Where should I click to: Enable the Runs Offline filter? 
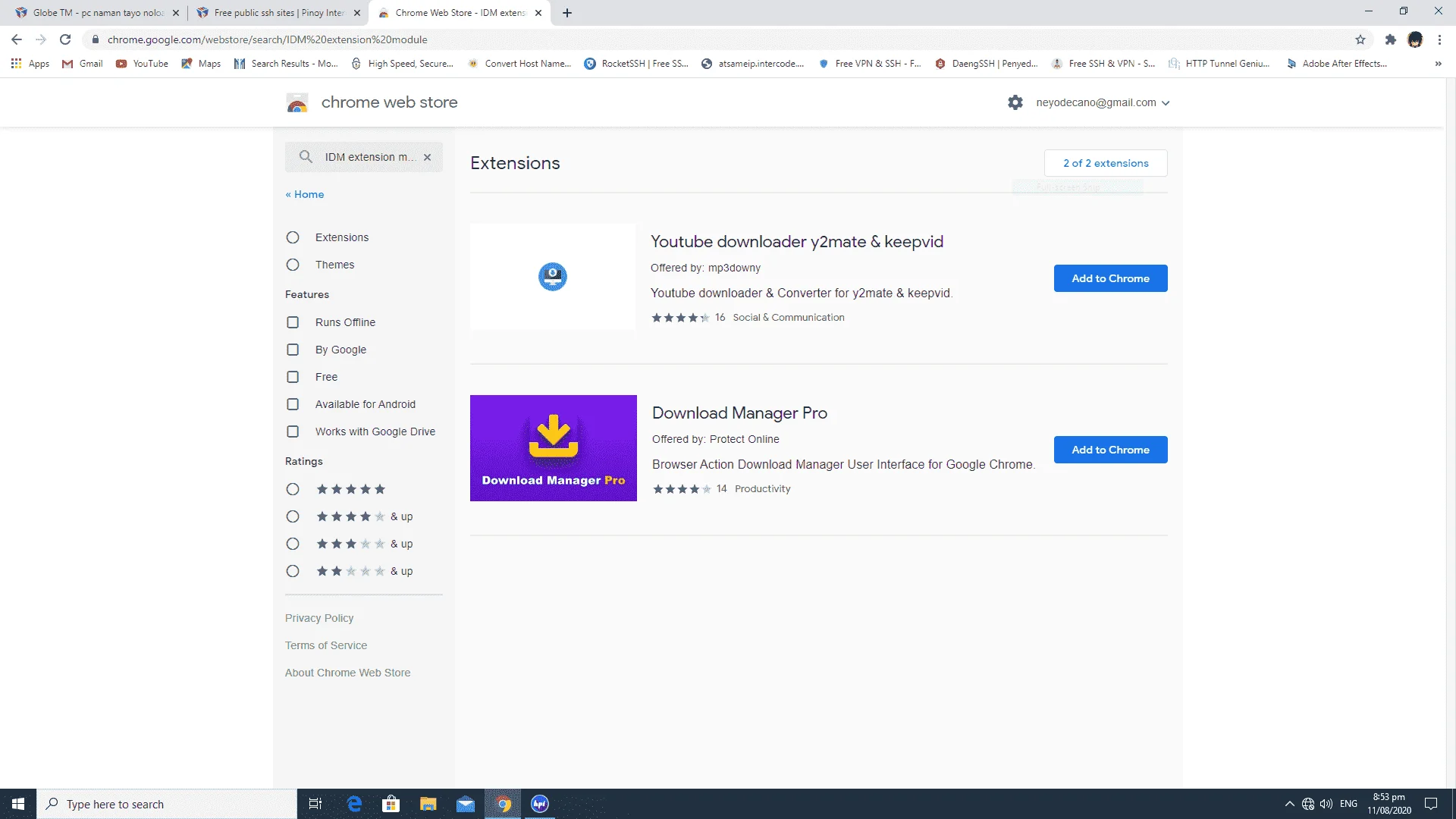pyautogui.click(x=293, y=322)
